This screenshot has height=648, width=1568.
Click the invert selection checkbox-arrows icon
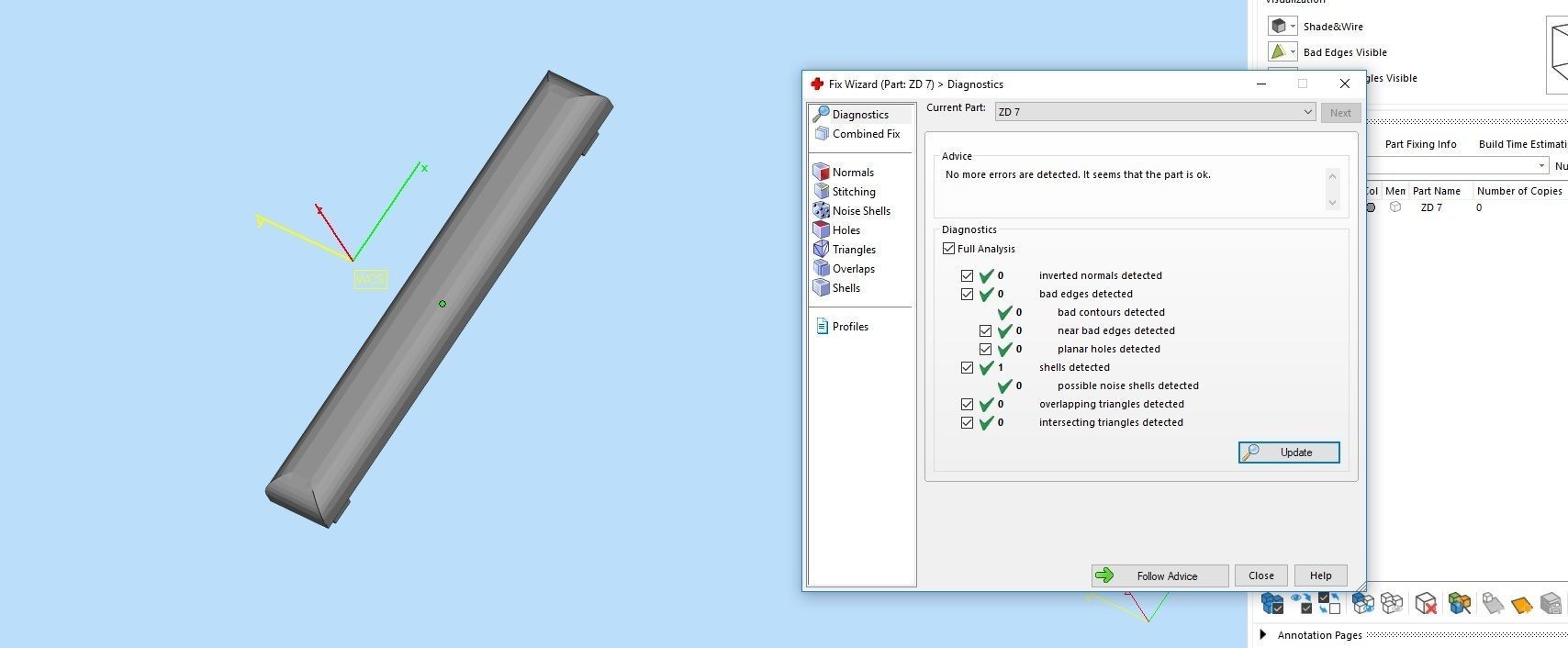pyautogui.click(x=1329, y=603)
